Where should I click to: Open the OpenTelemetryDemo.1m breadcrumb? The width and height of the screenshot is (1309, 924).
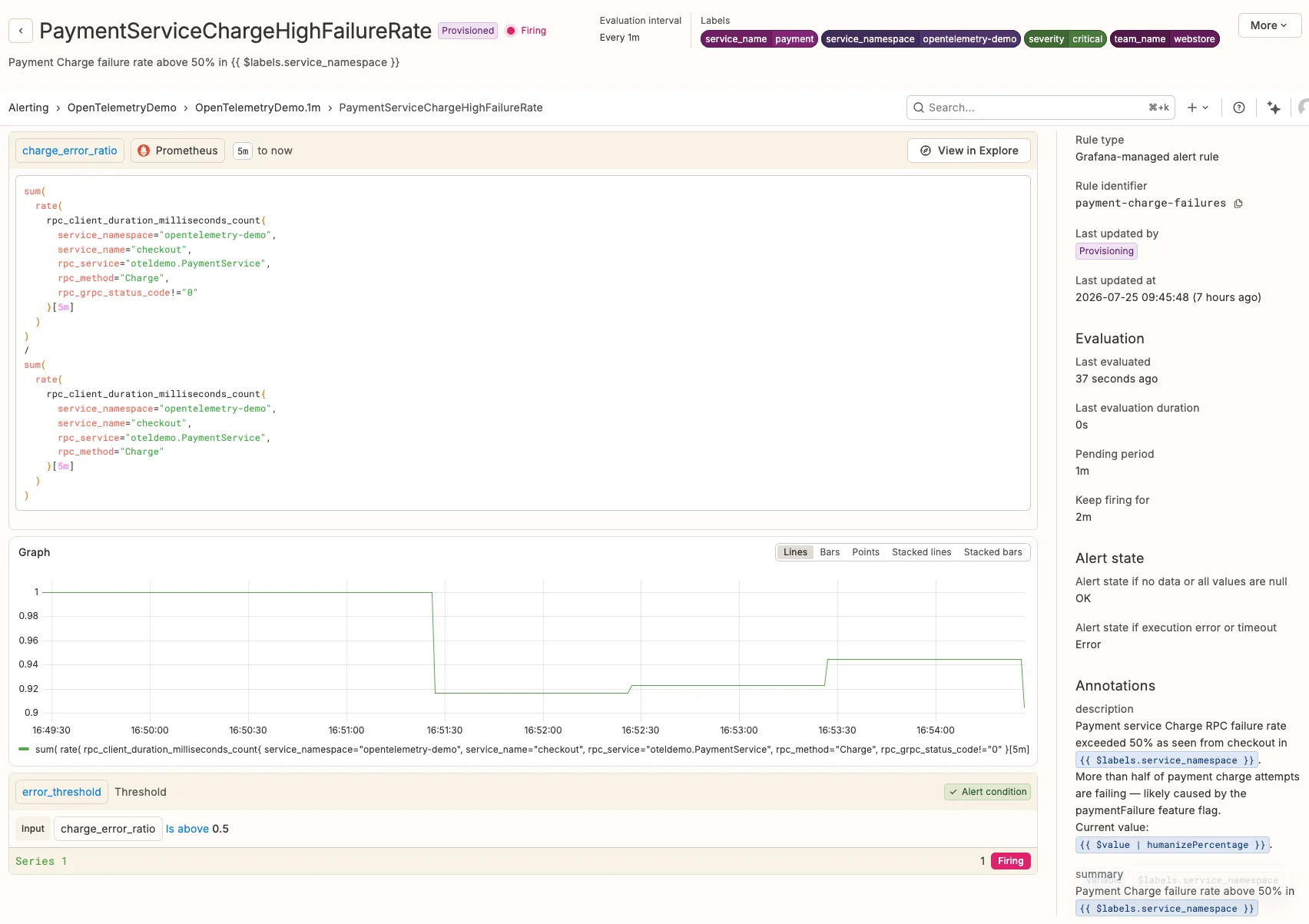[258, 108]
